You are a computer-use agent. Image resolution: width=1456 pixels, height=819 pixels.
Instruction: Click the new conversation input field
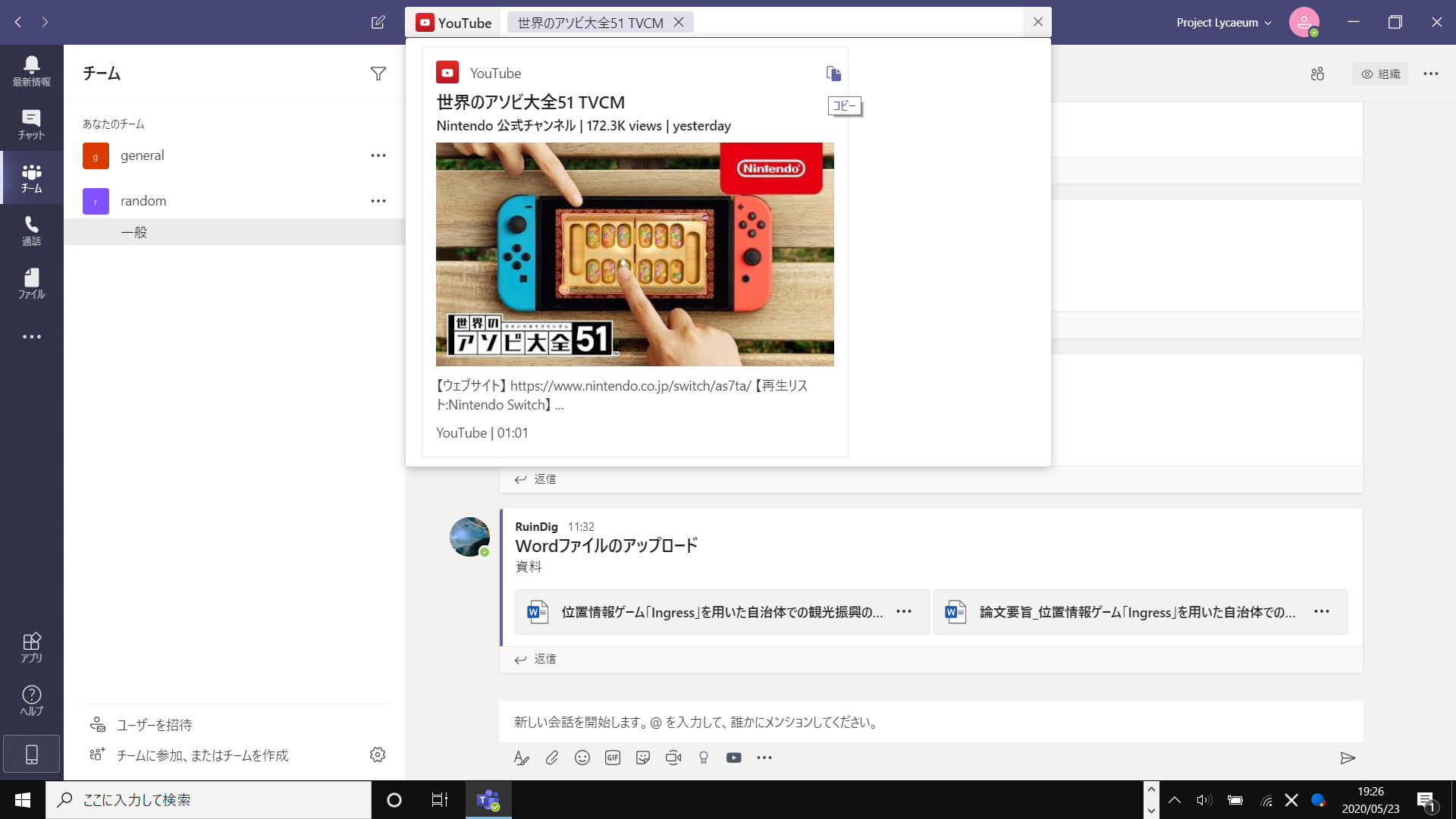[x=834, y=722]
